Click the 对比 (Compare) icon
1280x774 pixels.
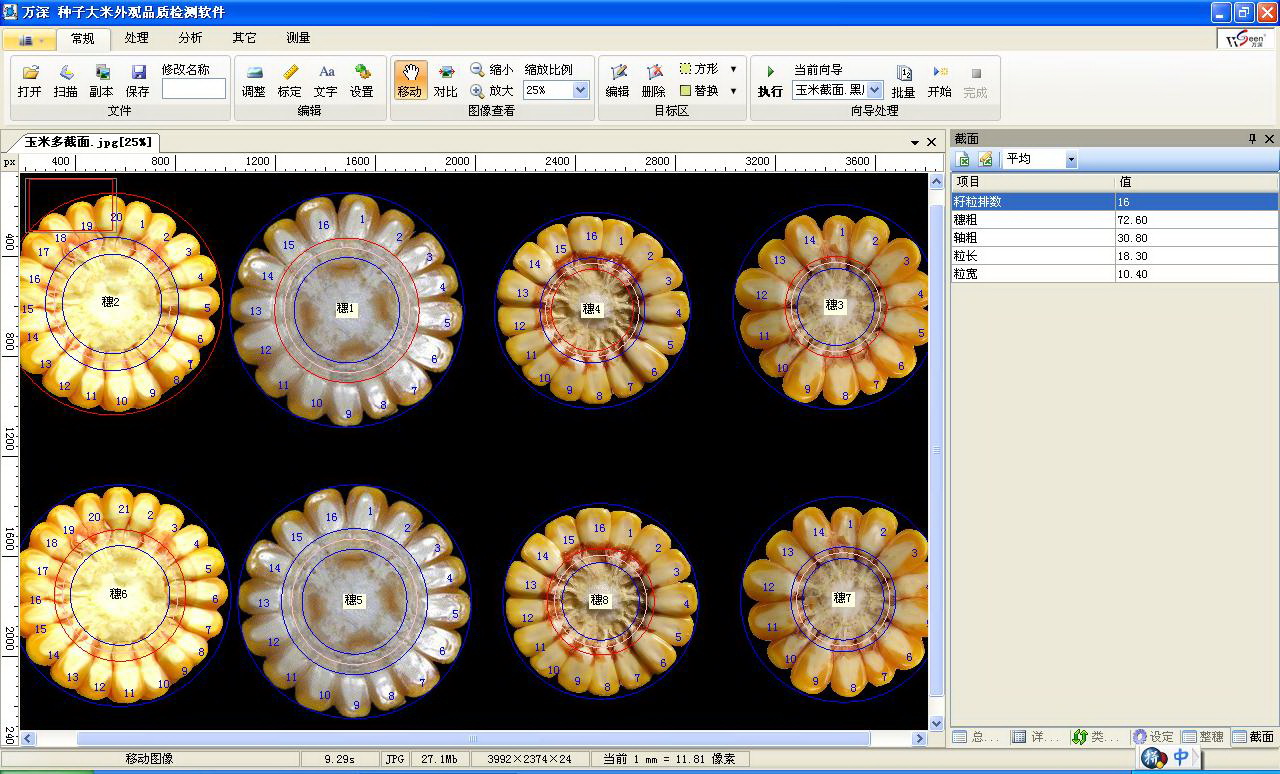(446, 73)
